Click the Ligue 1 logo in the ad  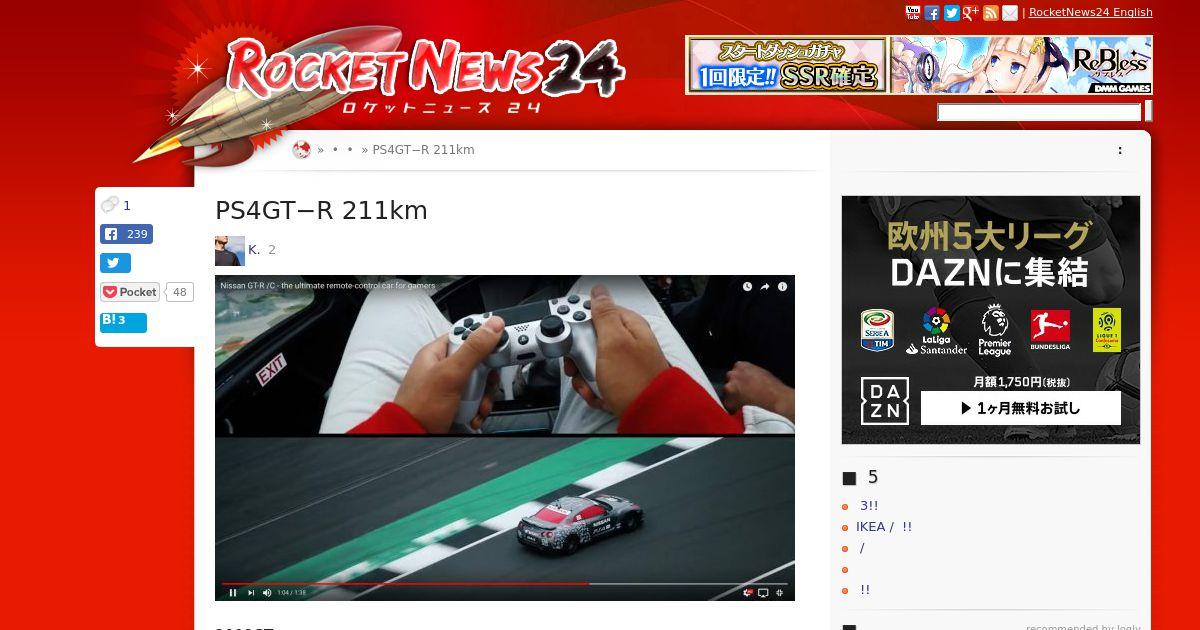(x=1107, y=330)
